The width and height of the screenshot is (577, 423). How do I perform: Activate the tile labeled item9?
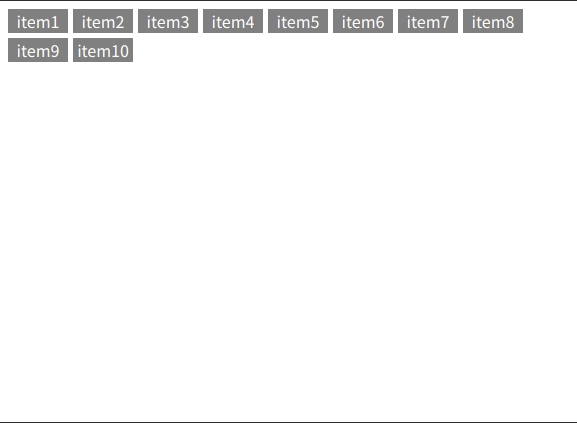[38, 50]
